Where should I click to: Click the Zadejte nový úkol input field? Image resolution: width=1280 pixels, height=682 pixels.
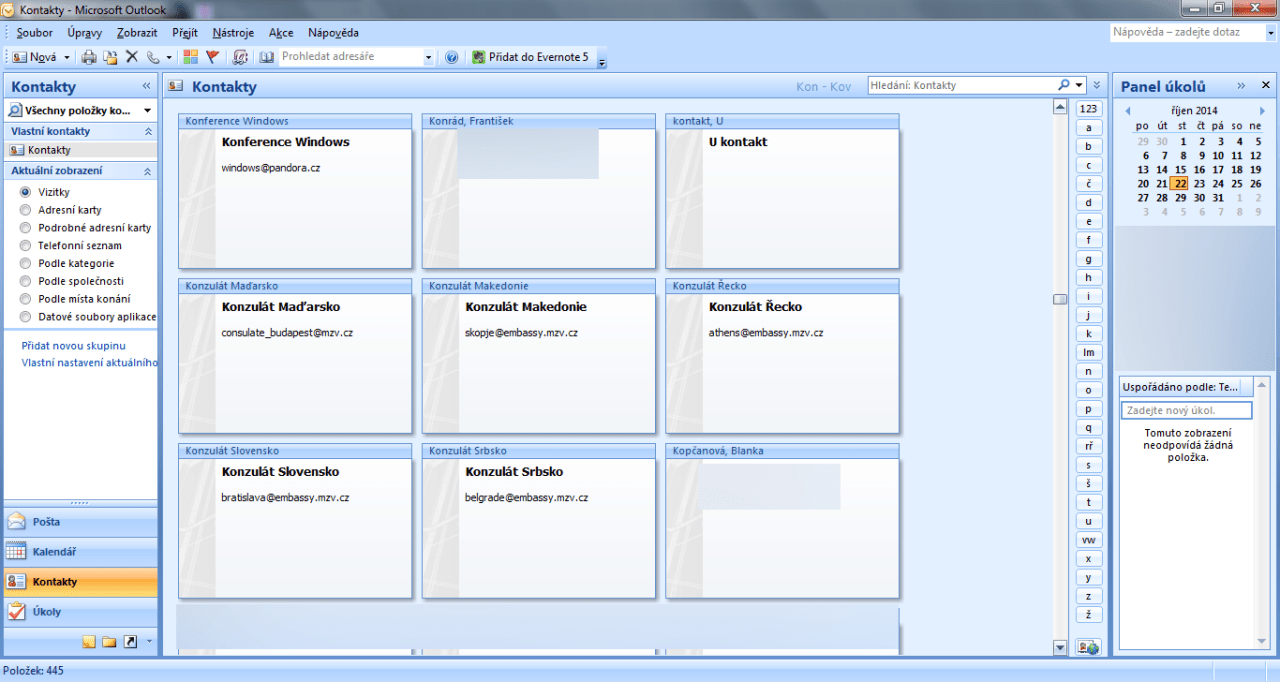(x=1186, y=411)
